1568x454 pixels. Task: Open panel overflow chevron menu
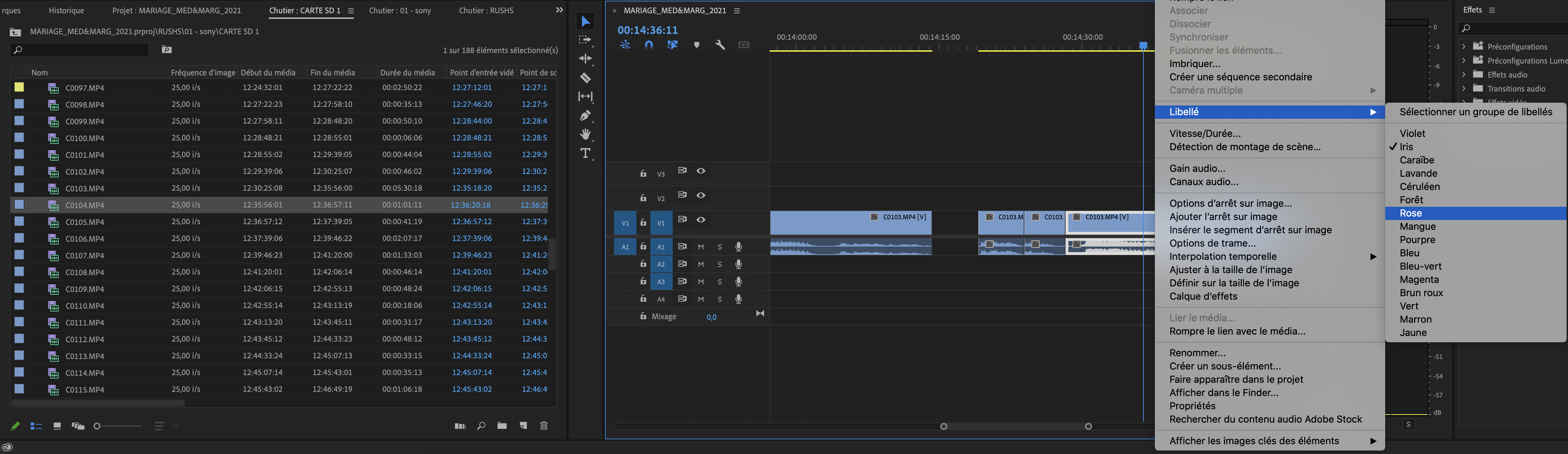tap(559, 10)
